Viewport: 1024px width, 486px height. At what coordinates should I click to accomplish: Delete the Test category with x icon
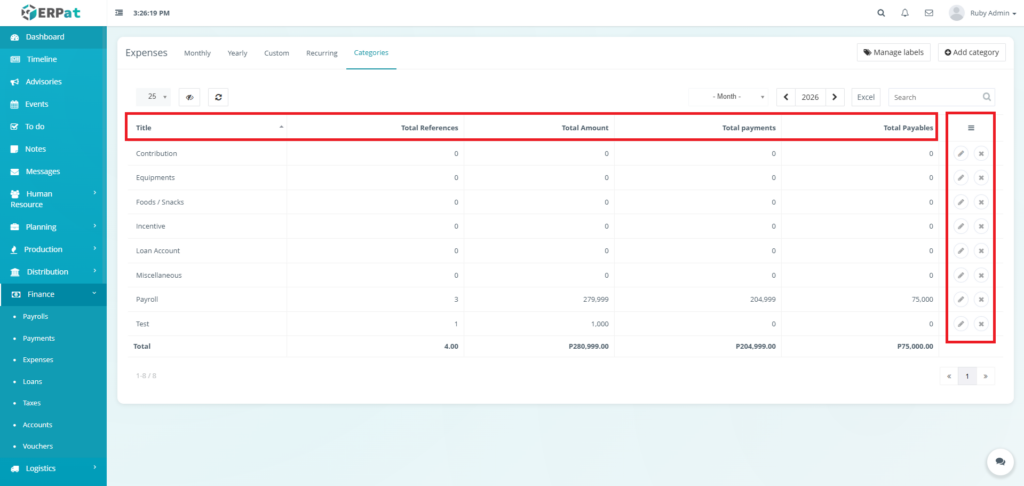coord(981,324)
